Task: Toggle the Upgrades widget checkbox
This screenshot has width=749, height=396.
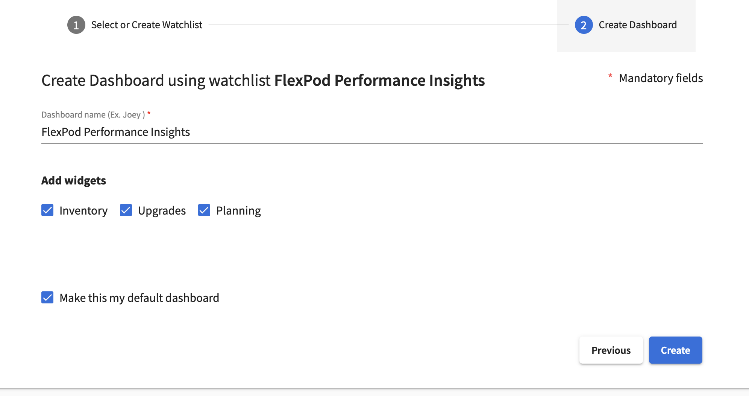Action: [126, 210]
